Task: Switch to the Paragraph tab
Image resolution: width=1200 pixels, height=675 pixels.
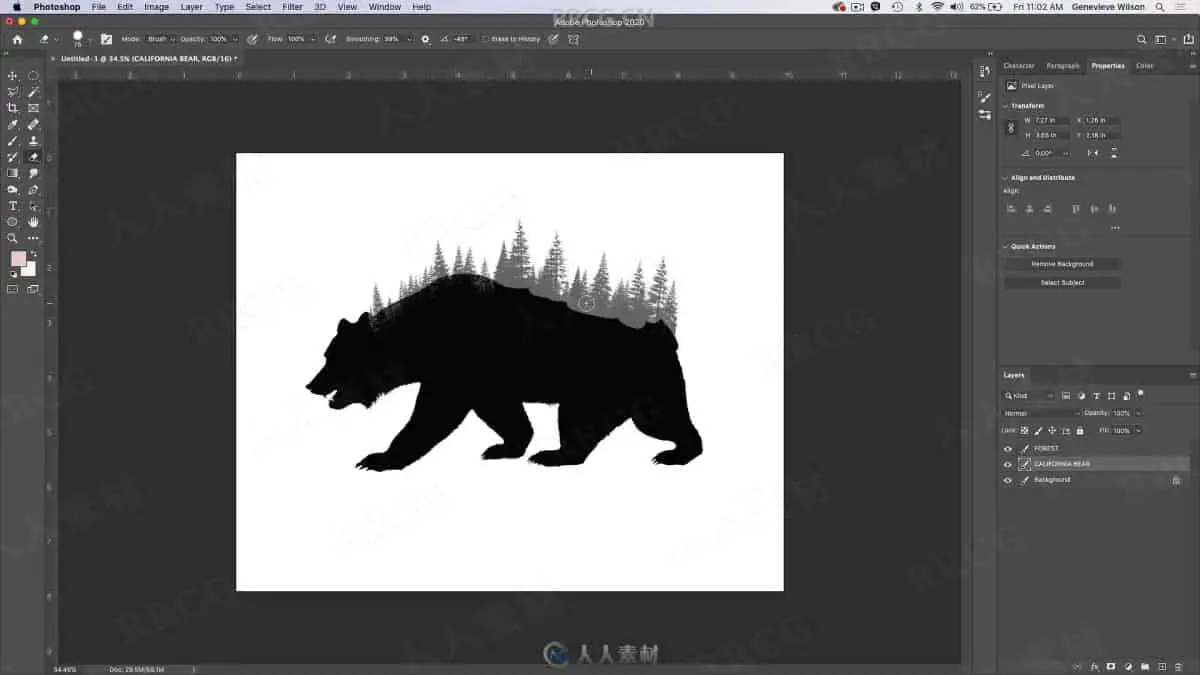Action: (x=1063, y=66)
